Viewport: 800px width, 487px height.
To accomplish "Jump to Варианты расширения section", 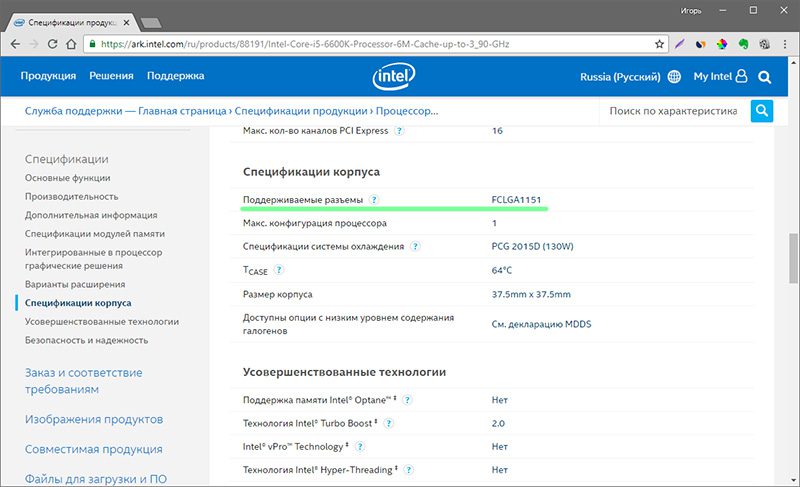I will [x=75, y=284].
